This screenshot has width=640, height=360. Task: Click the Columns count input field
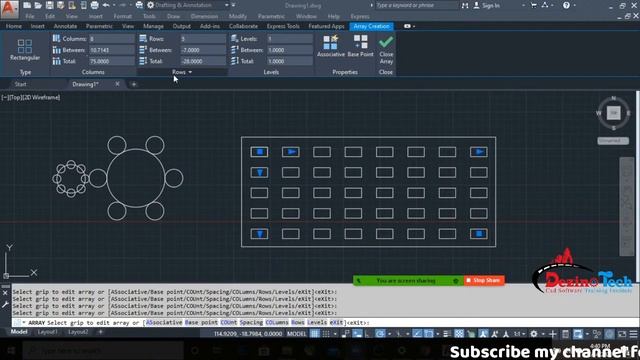pos(111,39)
